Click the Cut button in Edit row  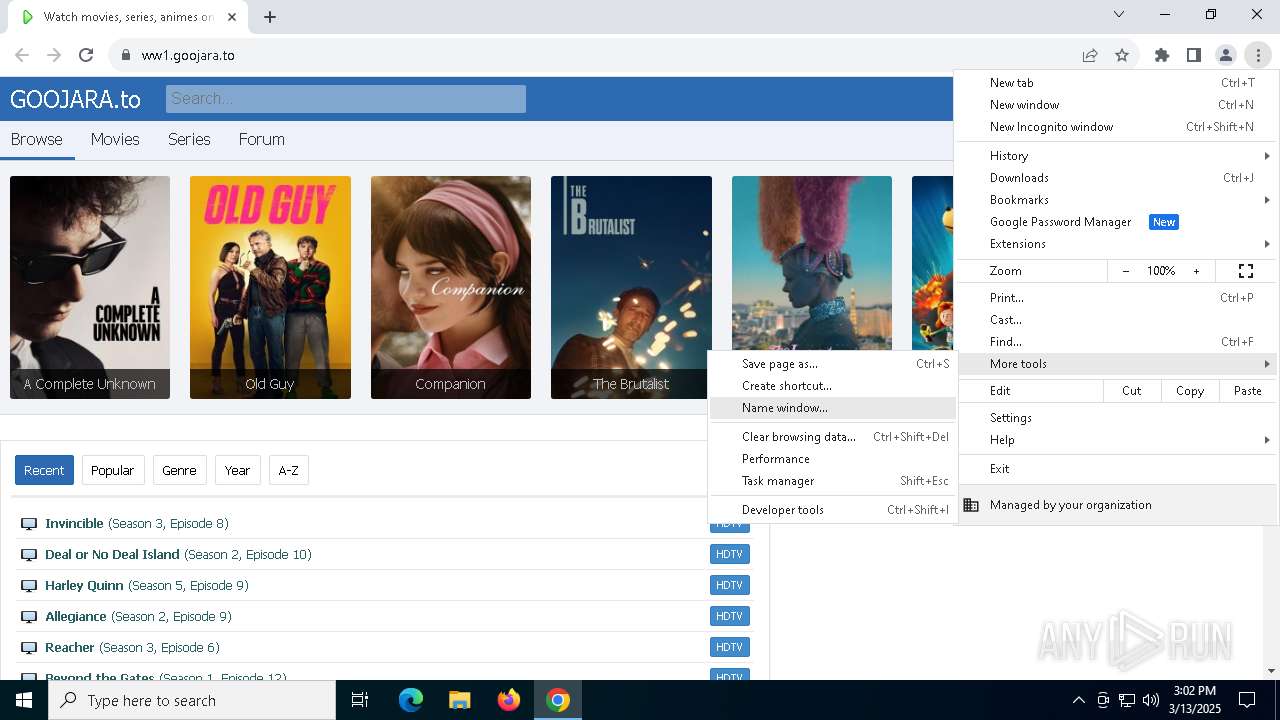(x=1132, y=391)
